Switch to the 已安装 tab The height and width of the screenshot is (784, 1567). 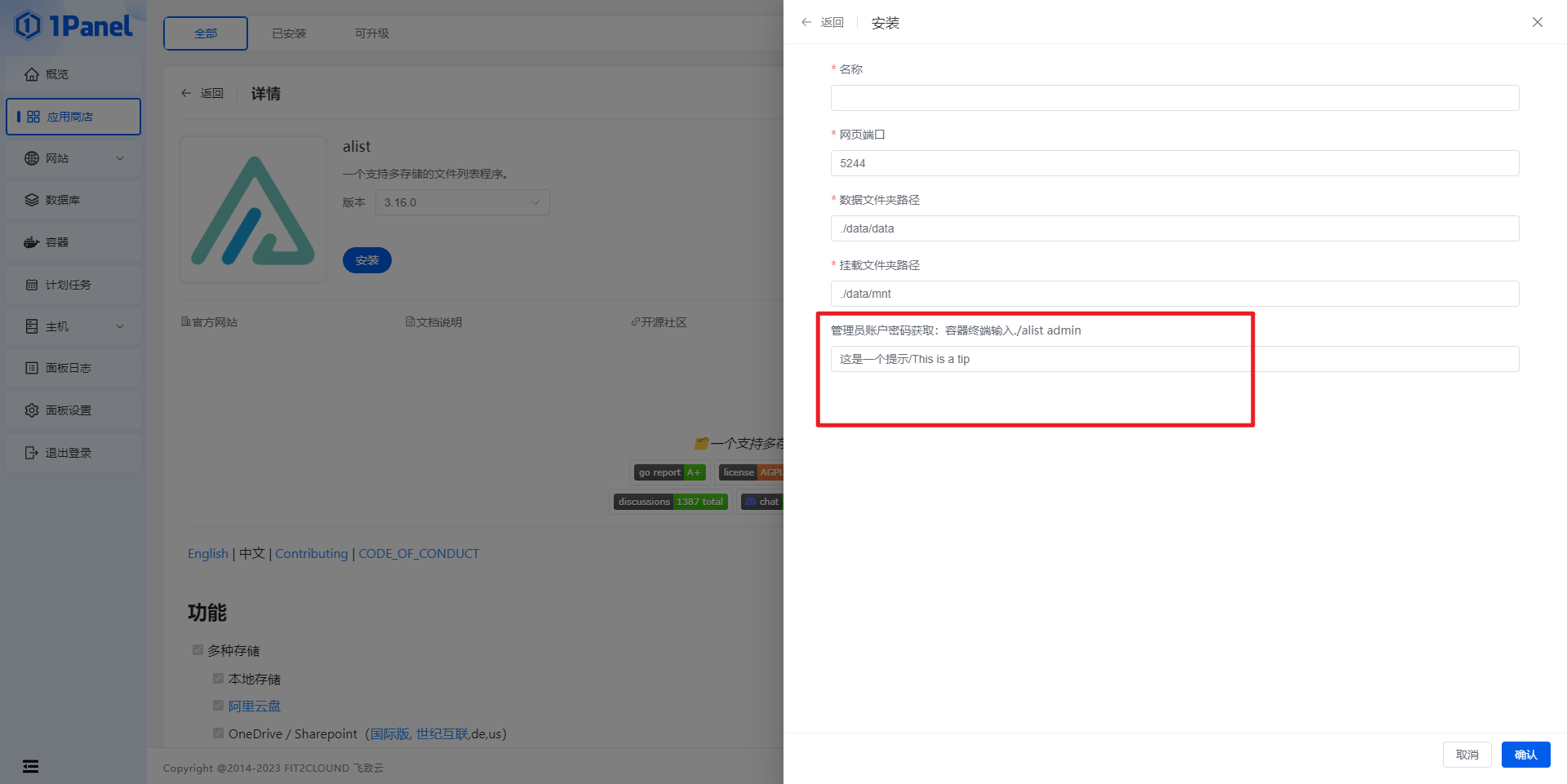(289, 33)
